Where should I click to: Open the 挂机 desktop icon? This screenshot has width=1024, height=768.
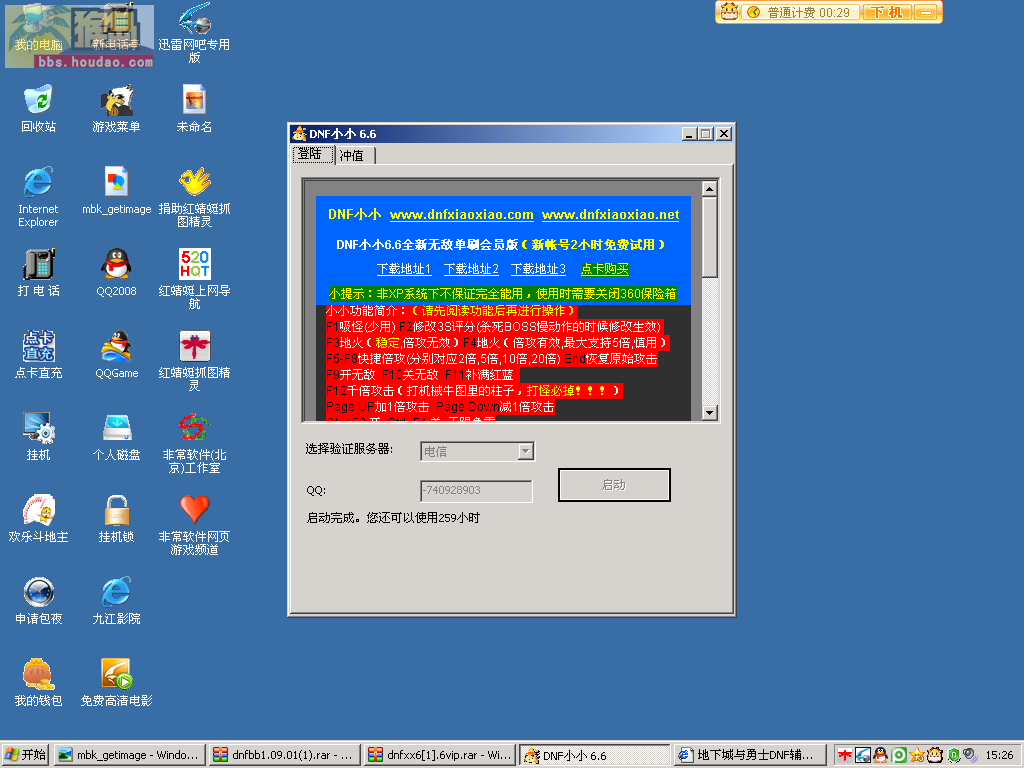click(x=39, y=436)
